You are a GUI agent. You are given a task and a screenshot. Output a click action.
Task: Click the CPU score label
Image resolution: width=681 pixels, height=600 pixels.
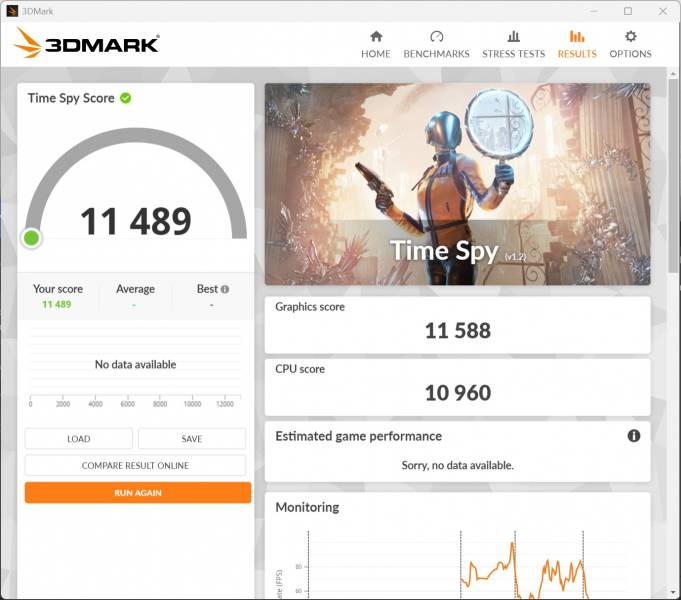pyautogui.click(x=300, y=369)
